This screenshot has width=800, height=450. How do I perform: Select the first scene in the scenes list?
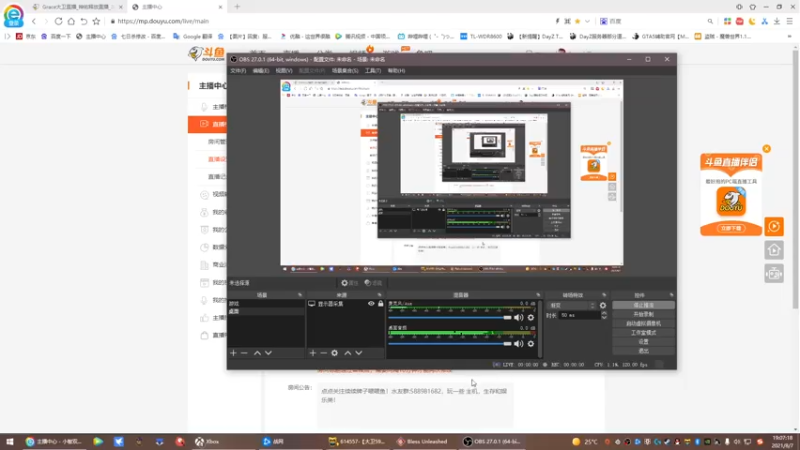(266, 304)
